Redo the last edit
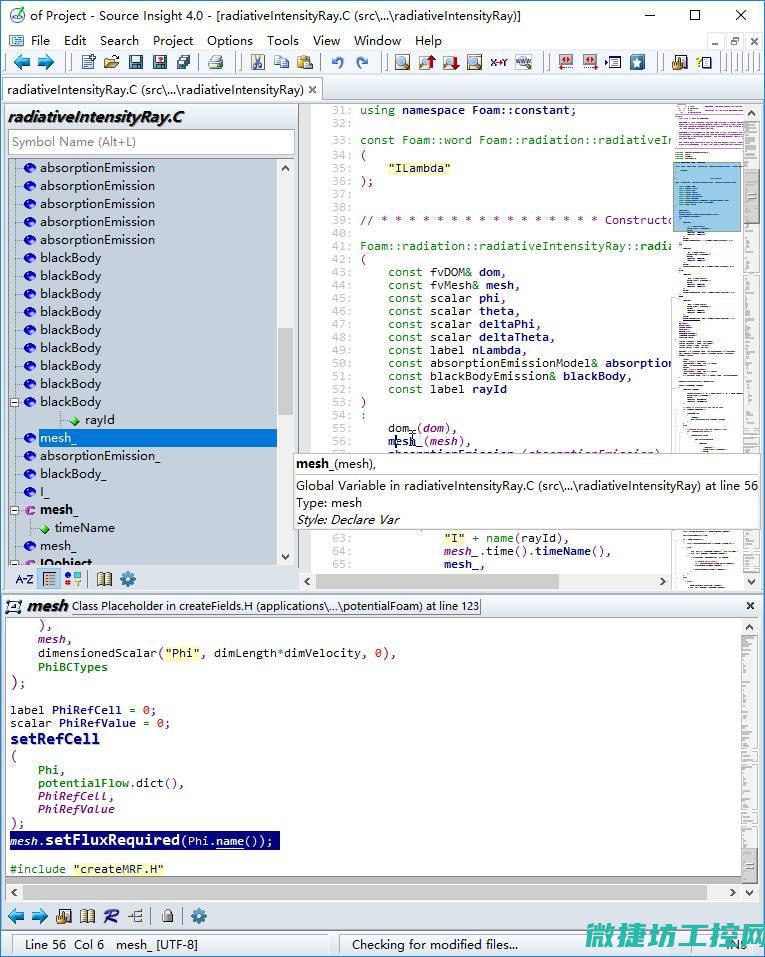This screenshot has height=957, width=765. click(362, 62)
